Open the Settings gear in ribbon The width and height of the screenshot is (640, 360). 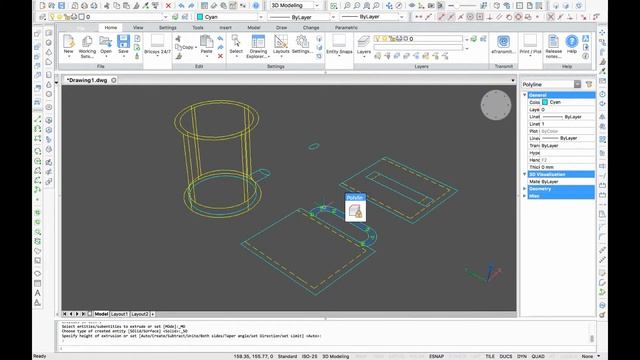[302, 44]
